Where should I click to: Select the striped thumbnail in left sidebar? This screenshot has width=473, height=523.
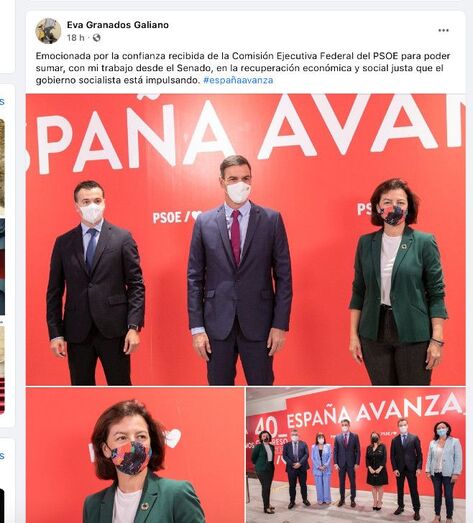click(x=2, y=370)
